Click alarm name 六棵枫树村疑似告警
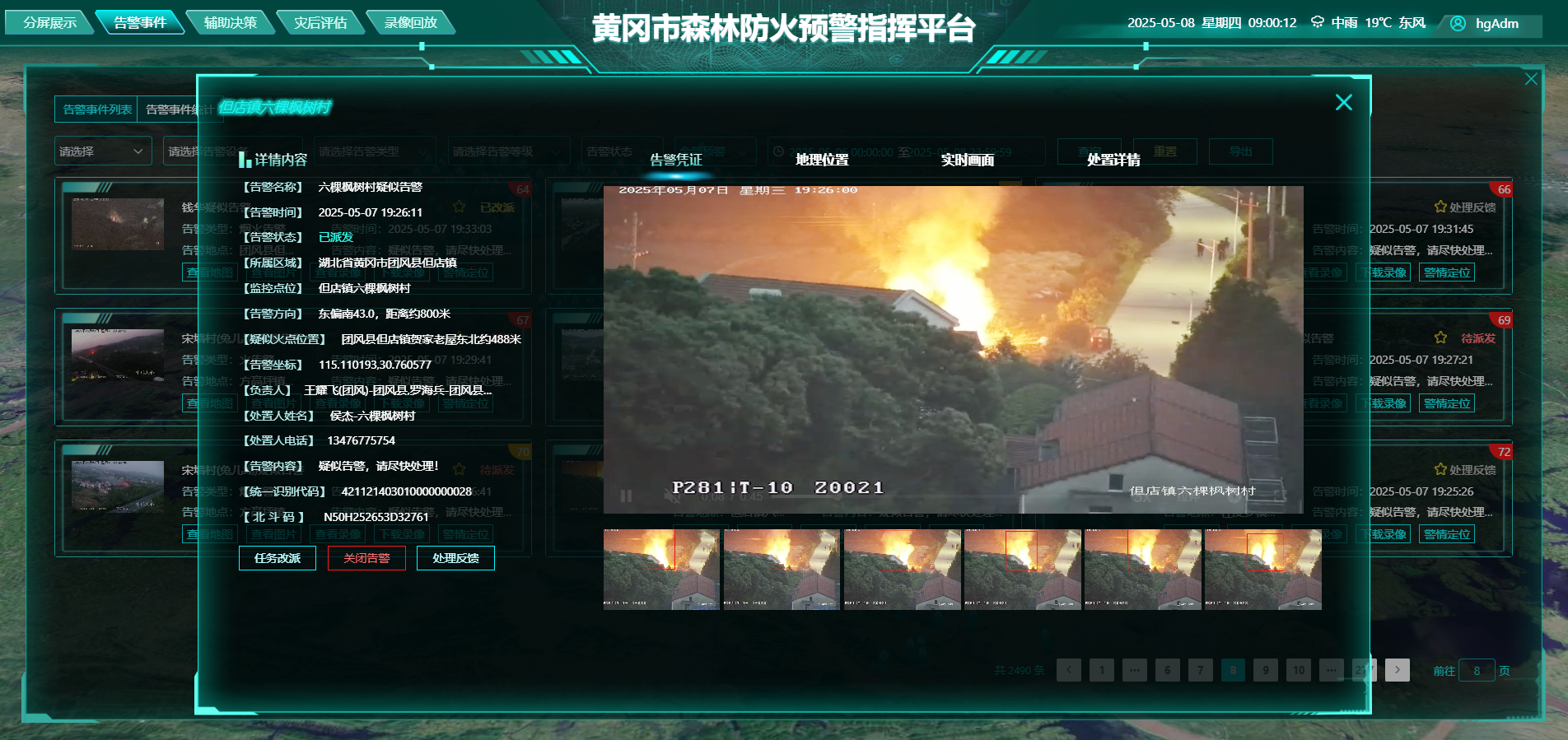 [x=370, y=187]
